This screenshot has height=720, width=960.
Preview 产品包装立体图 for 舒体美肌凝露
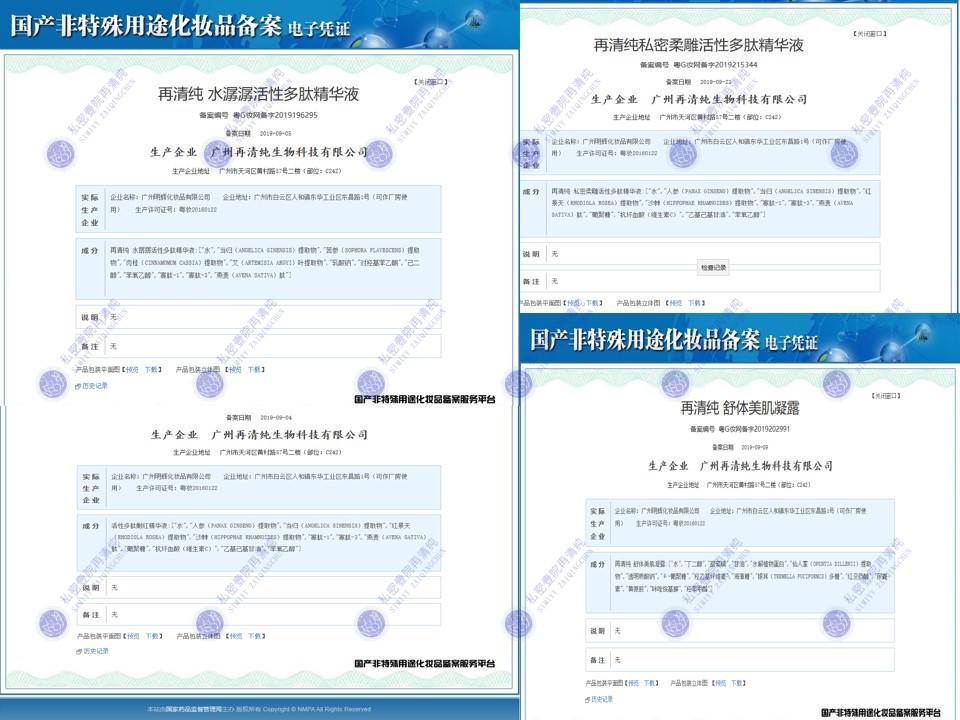721,683
